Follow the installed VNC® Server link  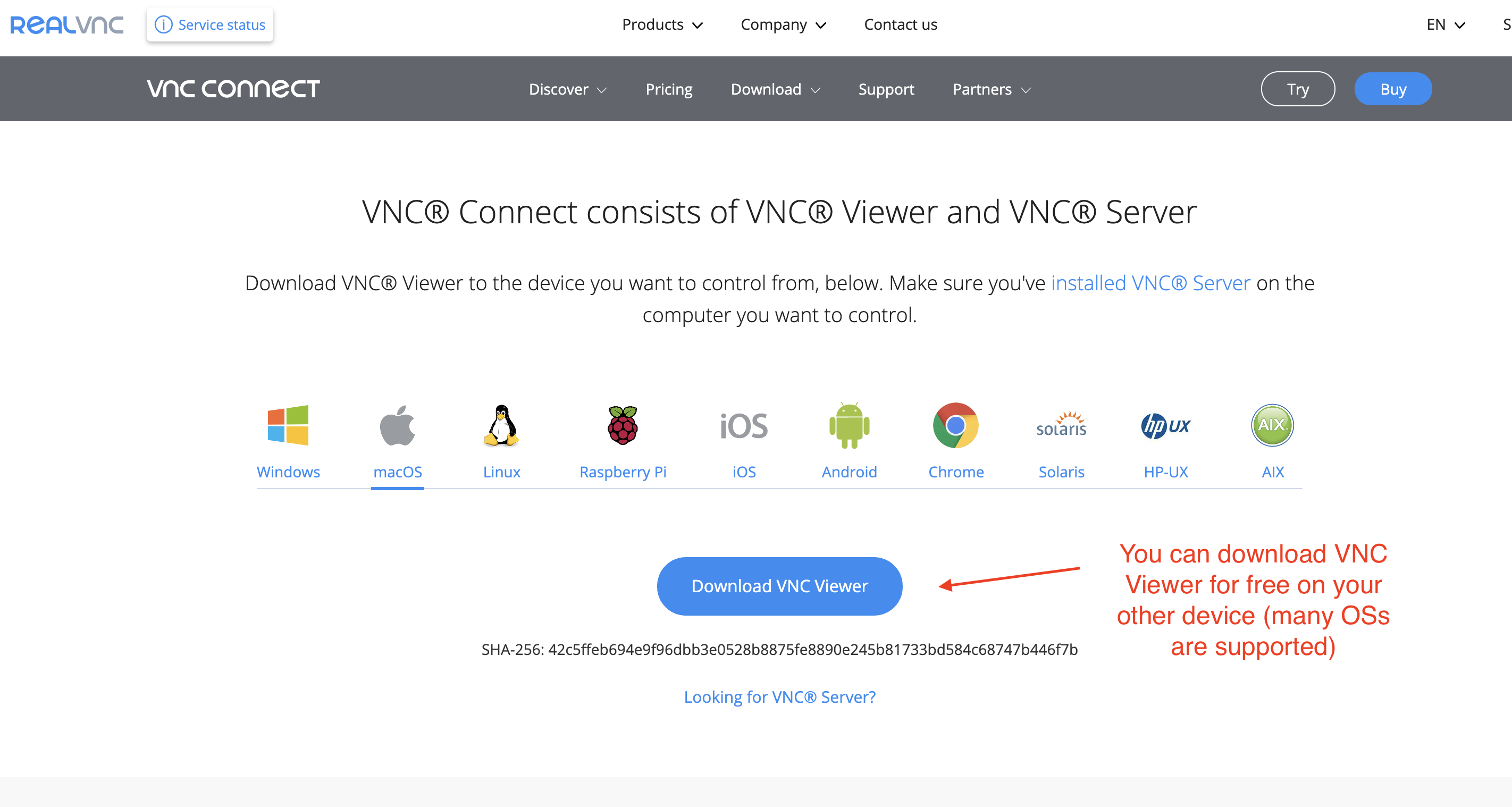pos(1150,283)
